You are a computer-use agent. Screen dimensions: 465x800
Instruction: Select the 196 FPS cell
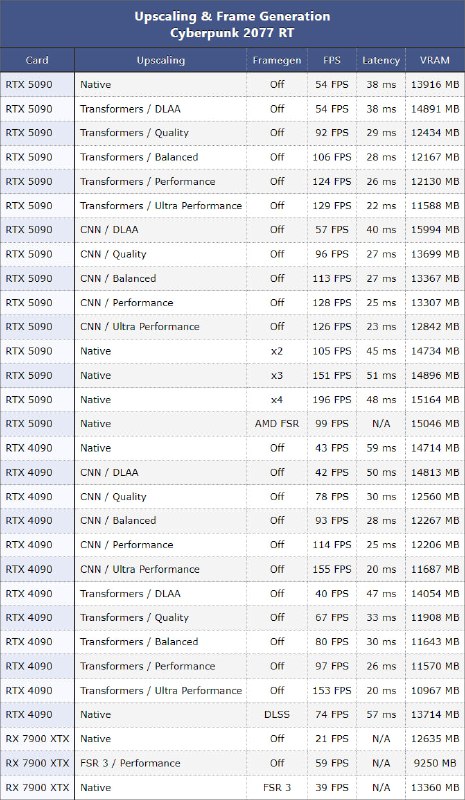click(332, 399)
